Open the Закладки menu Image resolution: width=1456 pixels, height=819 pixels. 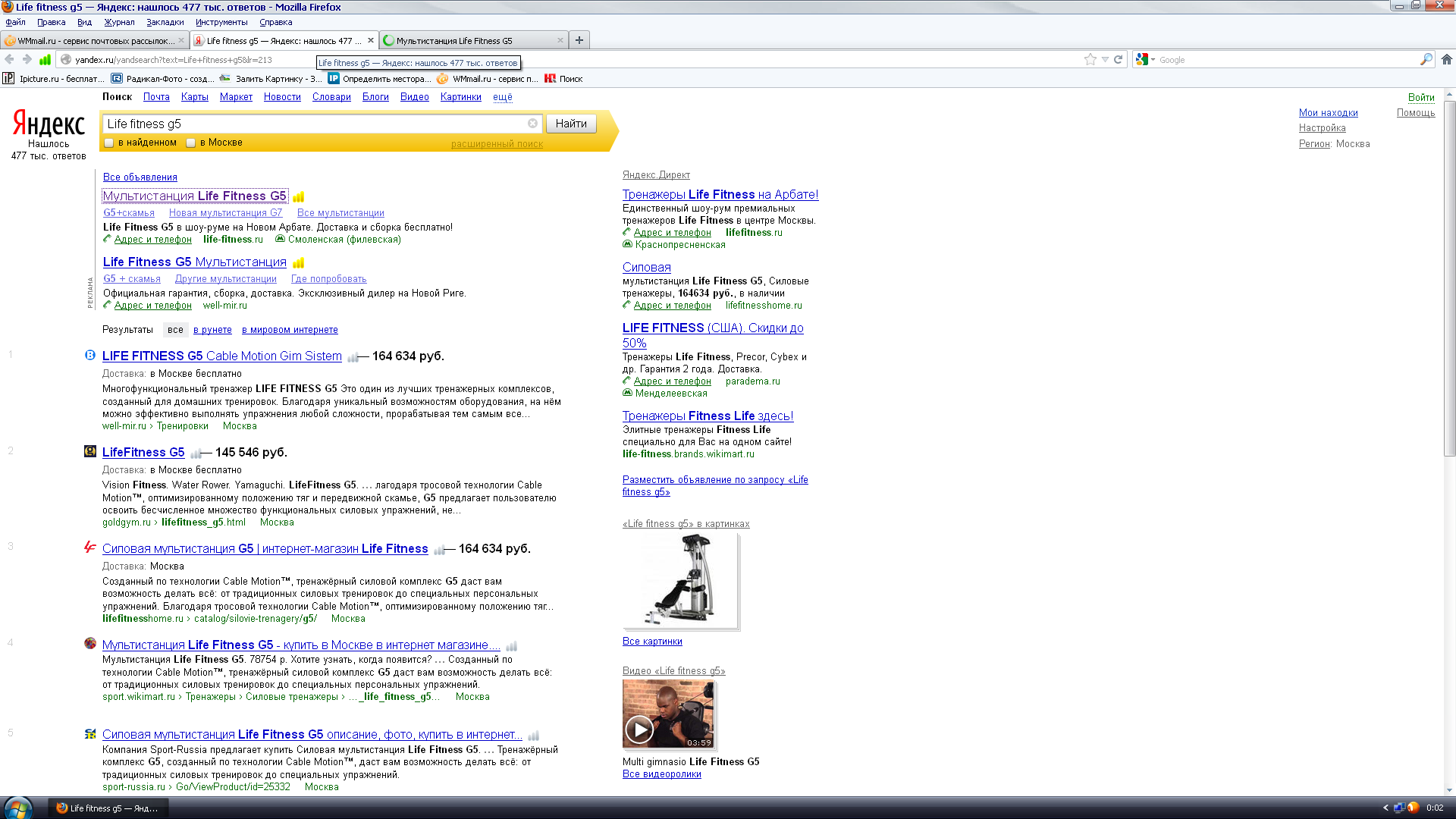tap(165, 22)
